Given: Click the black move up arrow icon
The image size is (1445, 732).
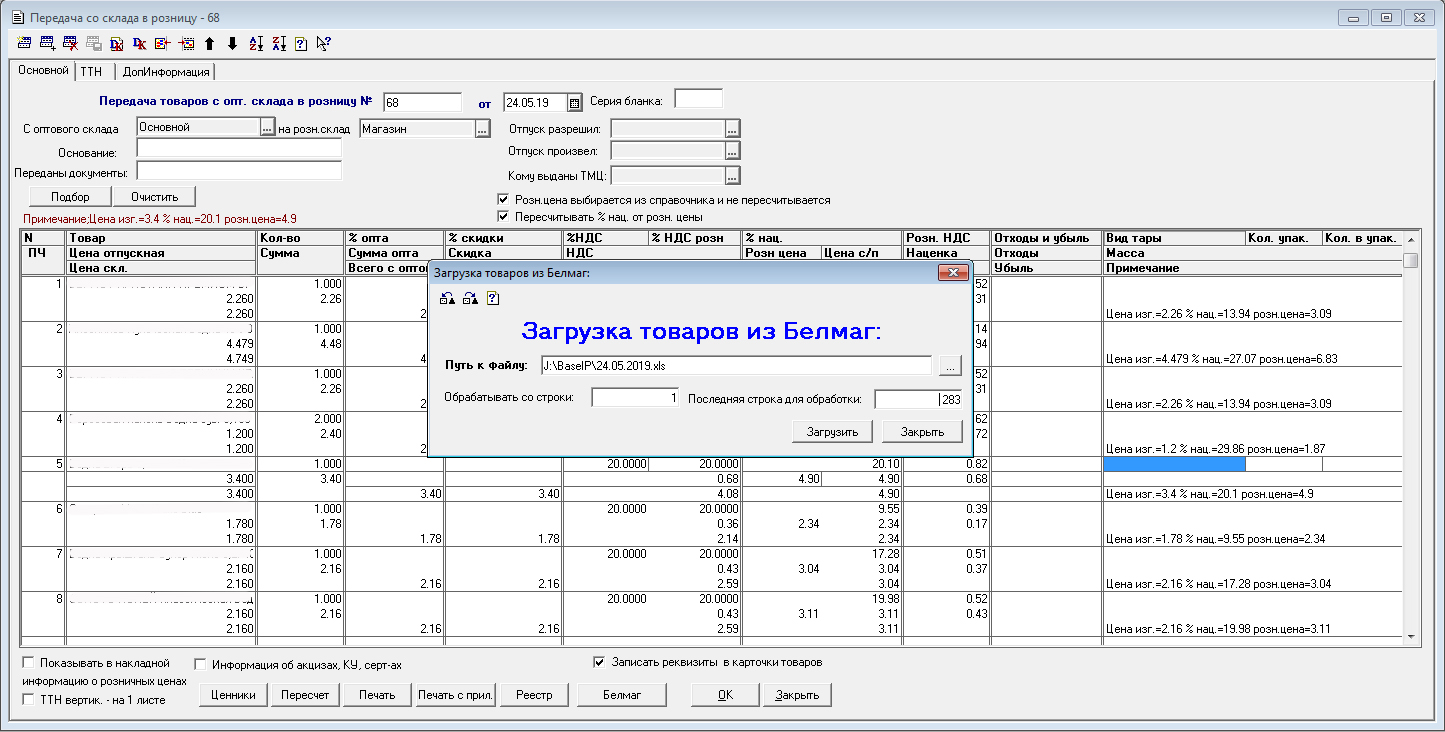Looking at the screenshot, I should coord(209,43).
